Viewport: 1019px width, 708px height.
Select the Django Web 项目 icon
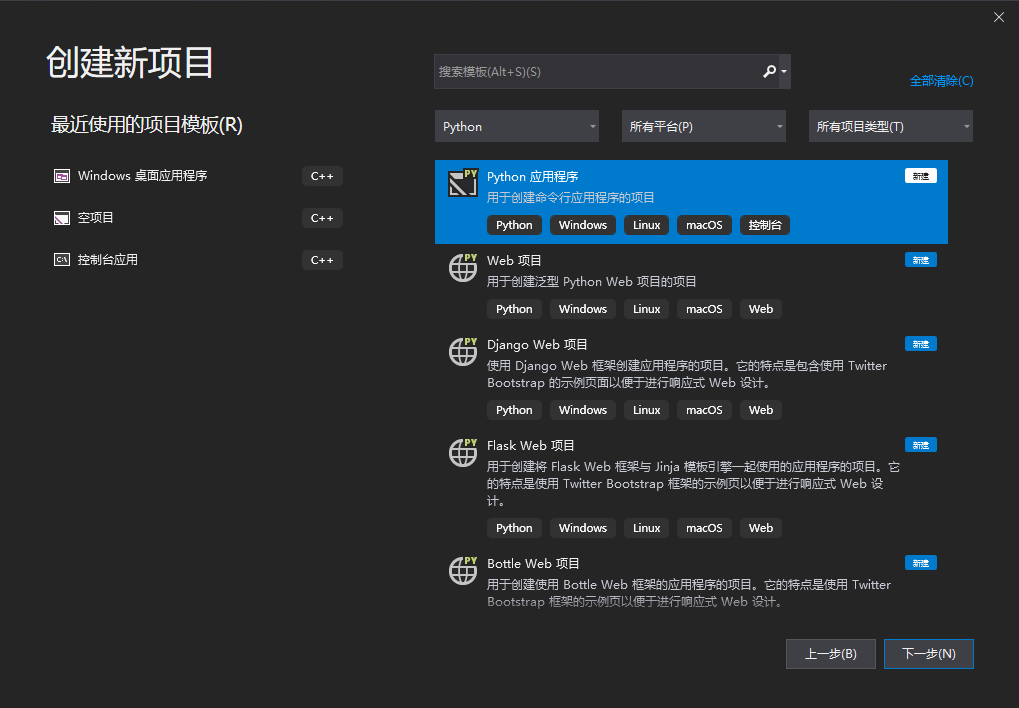462,352
